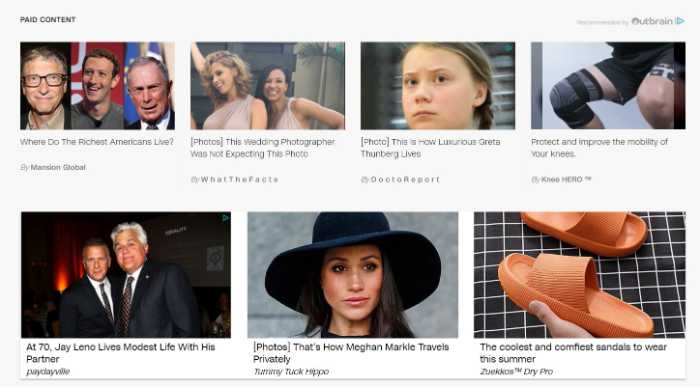Viewport: 700px width, 387px height.
Task: Visit the Mansion Global source link
Action: tap(58, 167)
